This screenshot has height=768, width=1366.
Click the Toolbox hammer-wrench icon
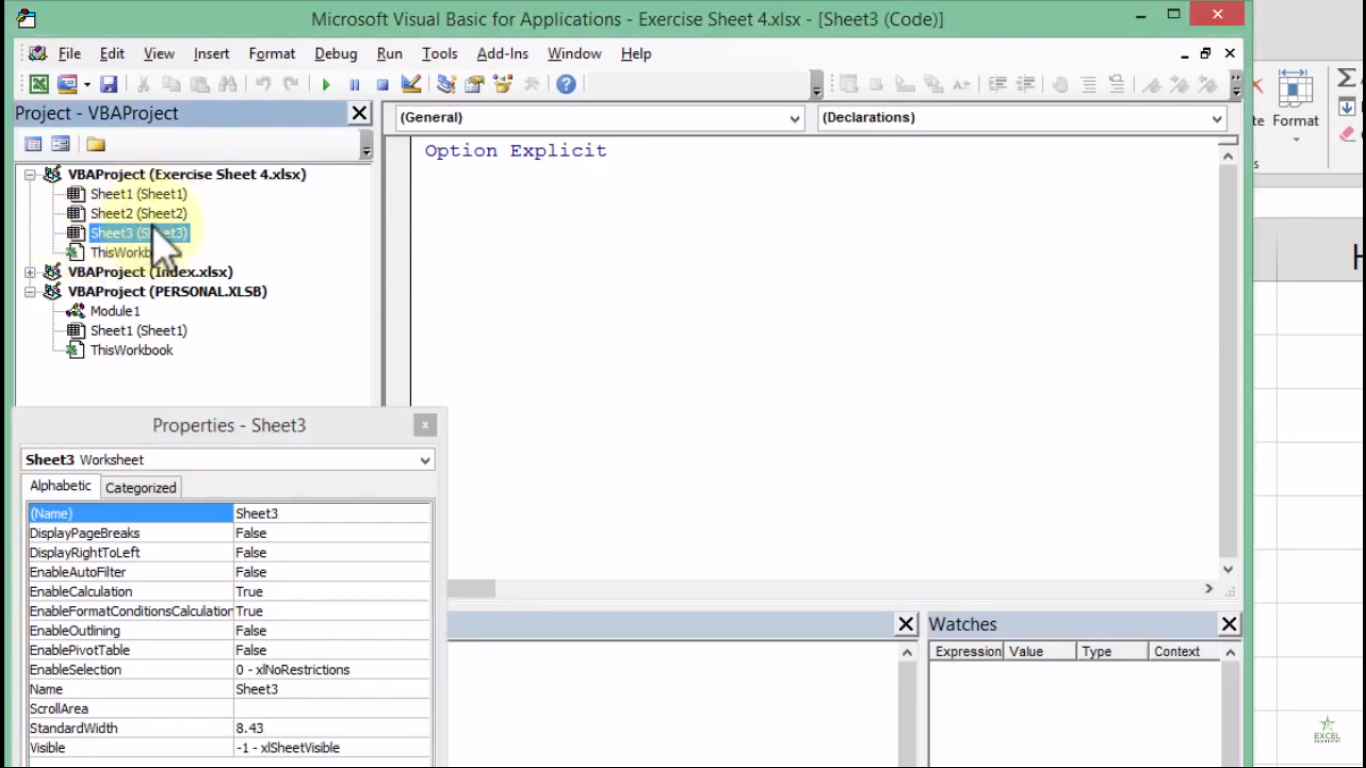[531, 84]
